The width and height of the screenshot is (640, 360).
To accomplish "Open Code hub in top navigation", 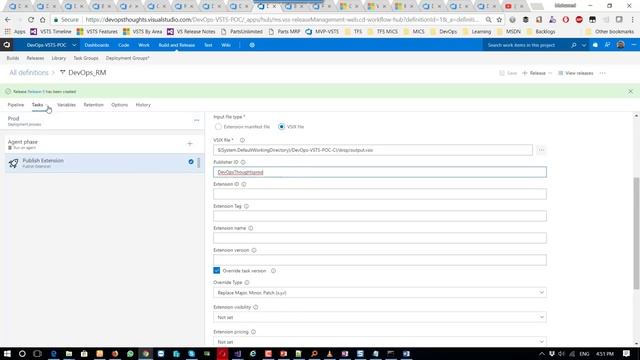I will coord(124,45).
